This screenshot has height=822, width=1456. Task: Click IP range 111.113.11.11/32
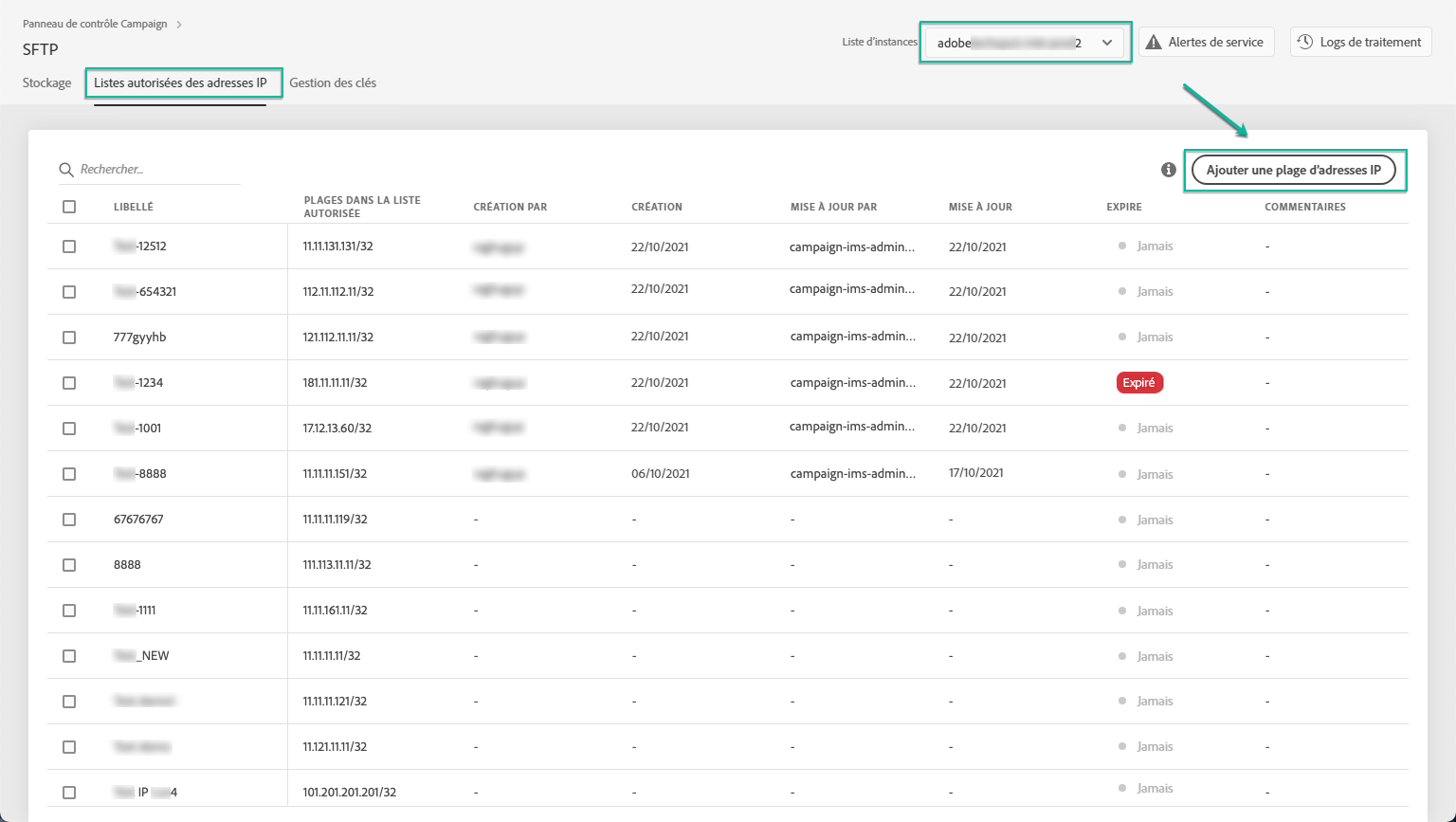(x=337, y=565)
